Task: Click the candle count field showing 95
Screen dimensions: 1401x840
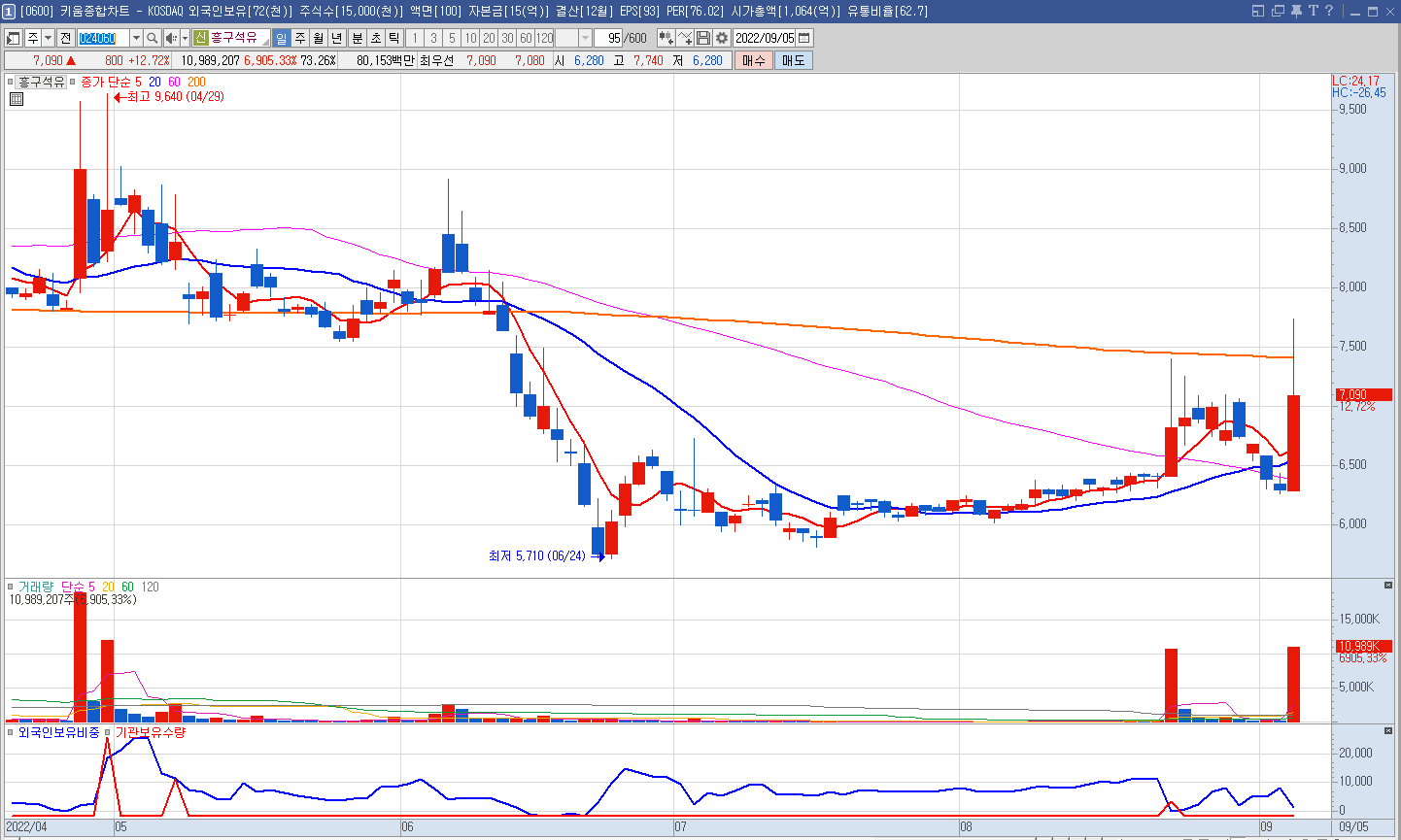Action: (x=608, y=38)
